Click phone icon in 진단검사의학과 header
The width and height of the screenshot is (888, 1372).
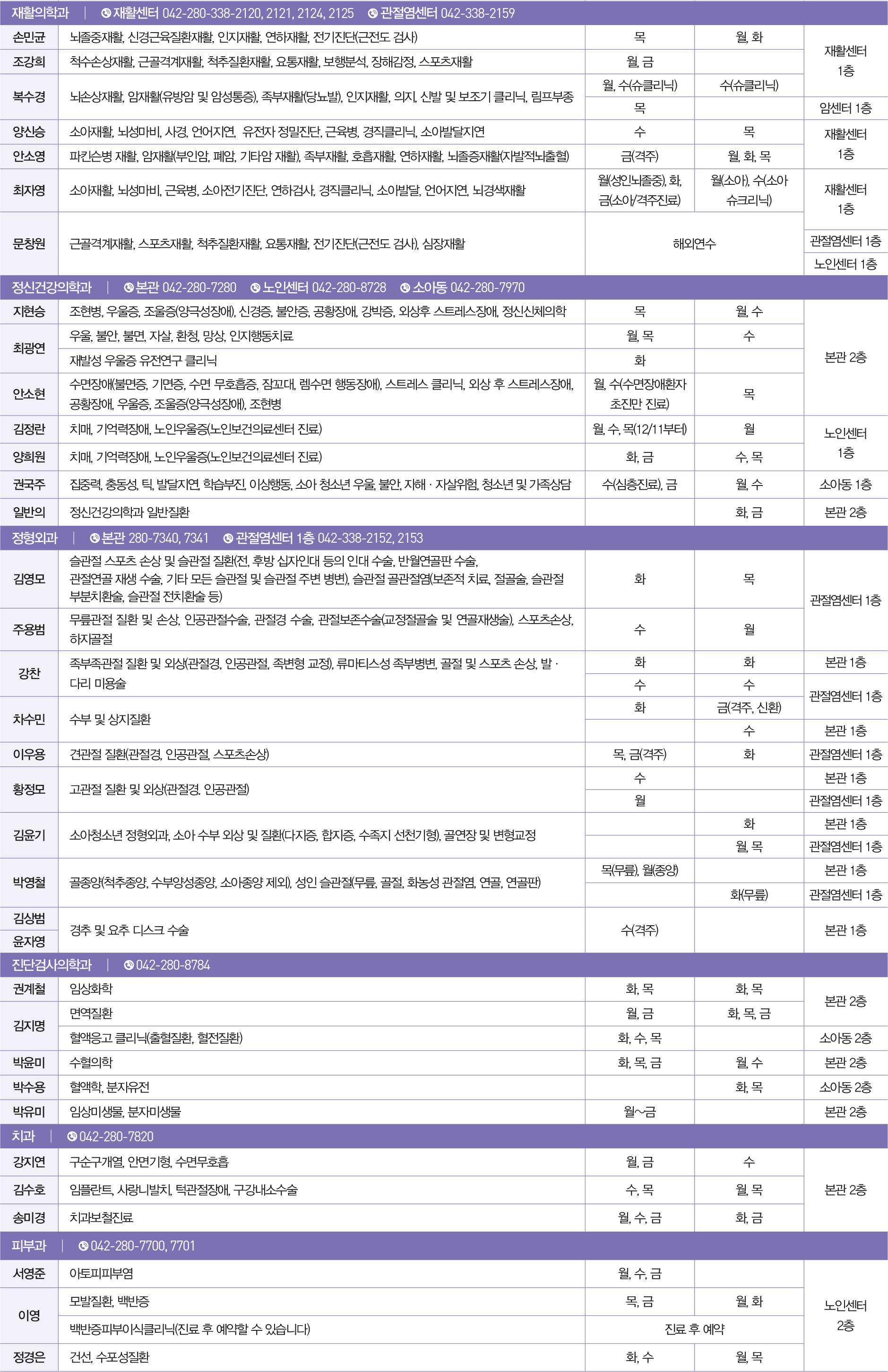(129, 965)
